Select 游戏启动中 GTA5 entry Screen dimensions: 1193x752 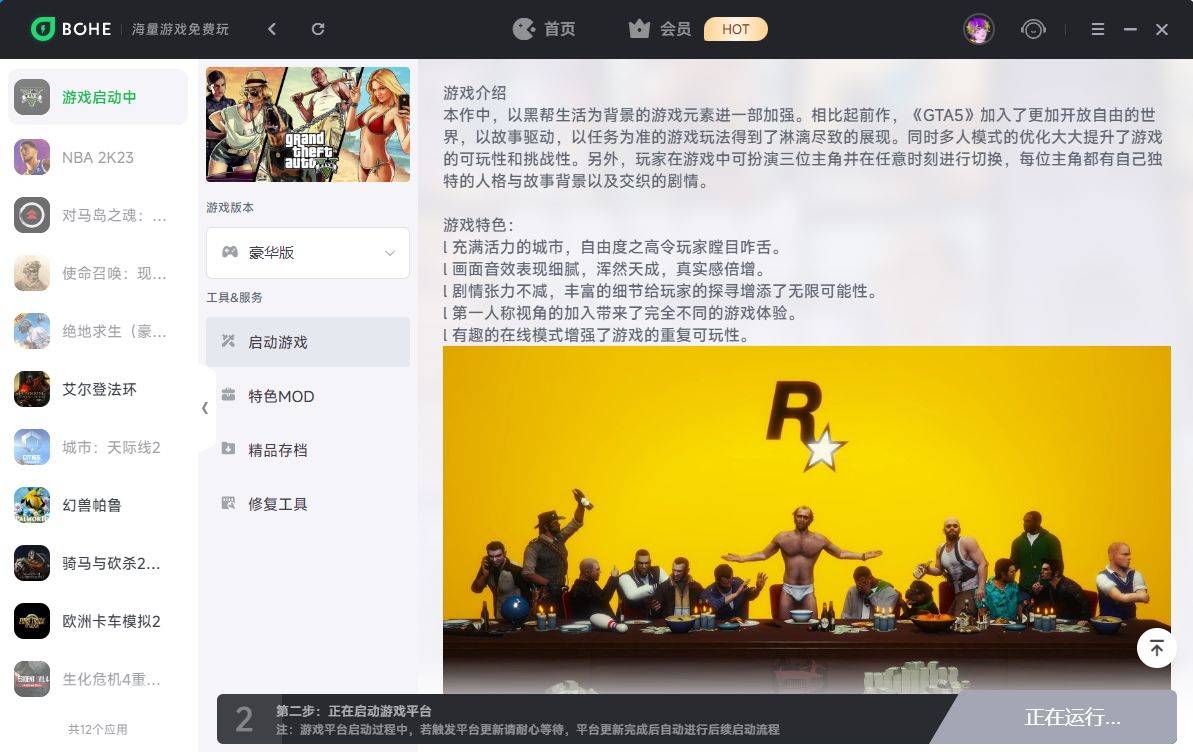coord(98,97)
